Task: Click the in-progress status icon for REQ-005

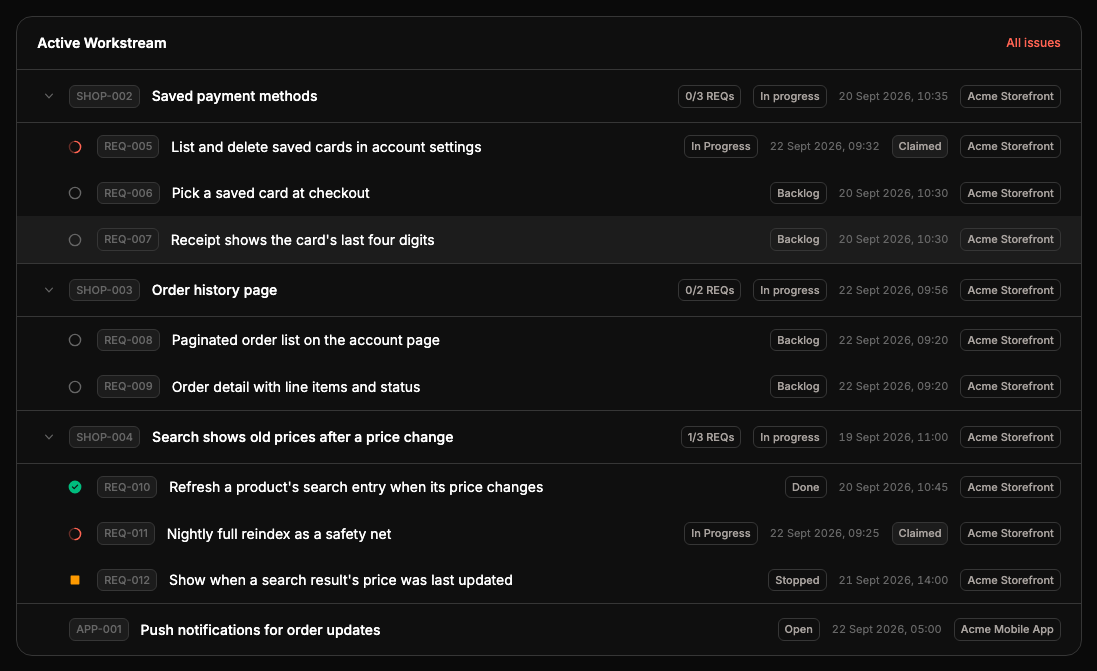Action: coord(75,147)
